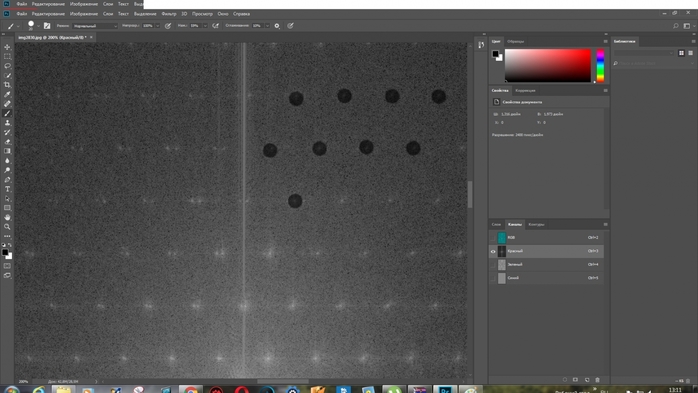The width and height of the screenshot is (698, 393).
Task: Show libraries items in list view
Action: tap(690, 53)
